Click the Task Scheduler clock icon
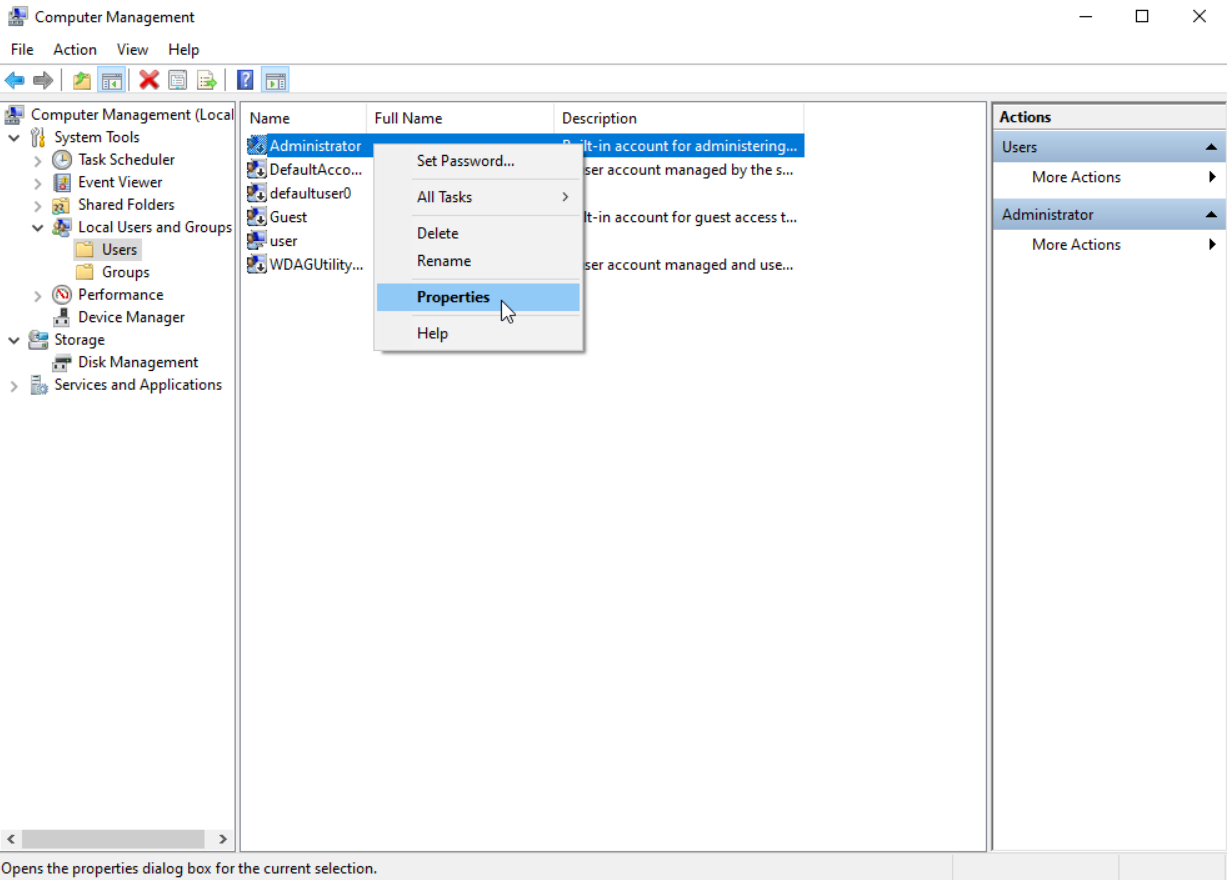The height and width of the screenshot is (880, 1227). coord(62,160)
